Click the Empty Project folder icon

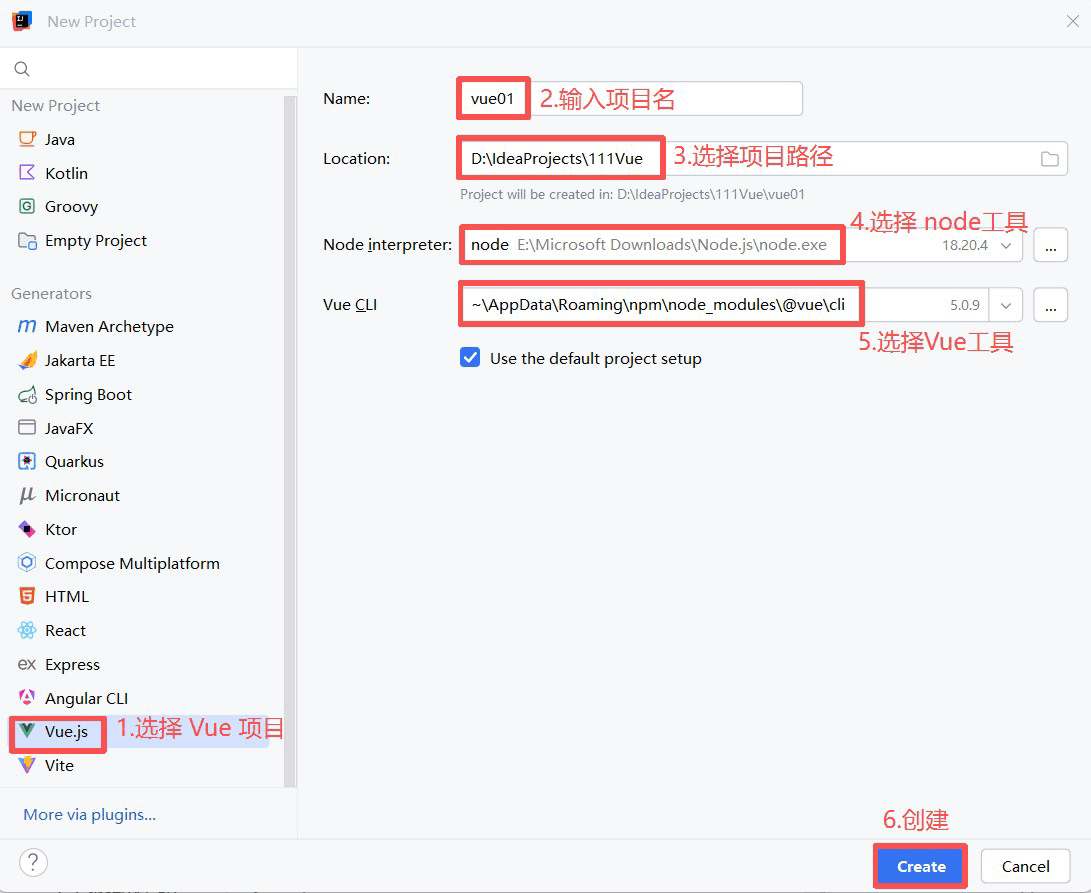click(27, 241)
